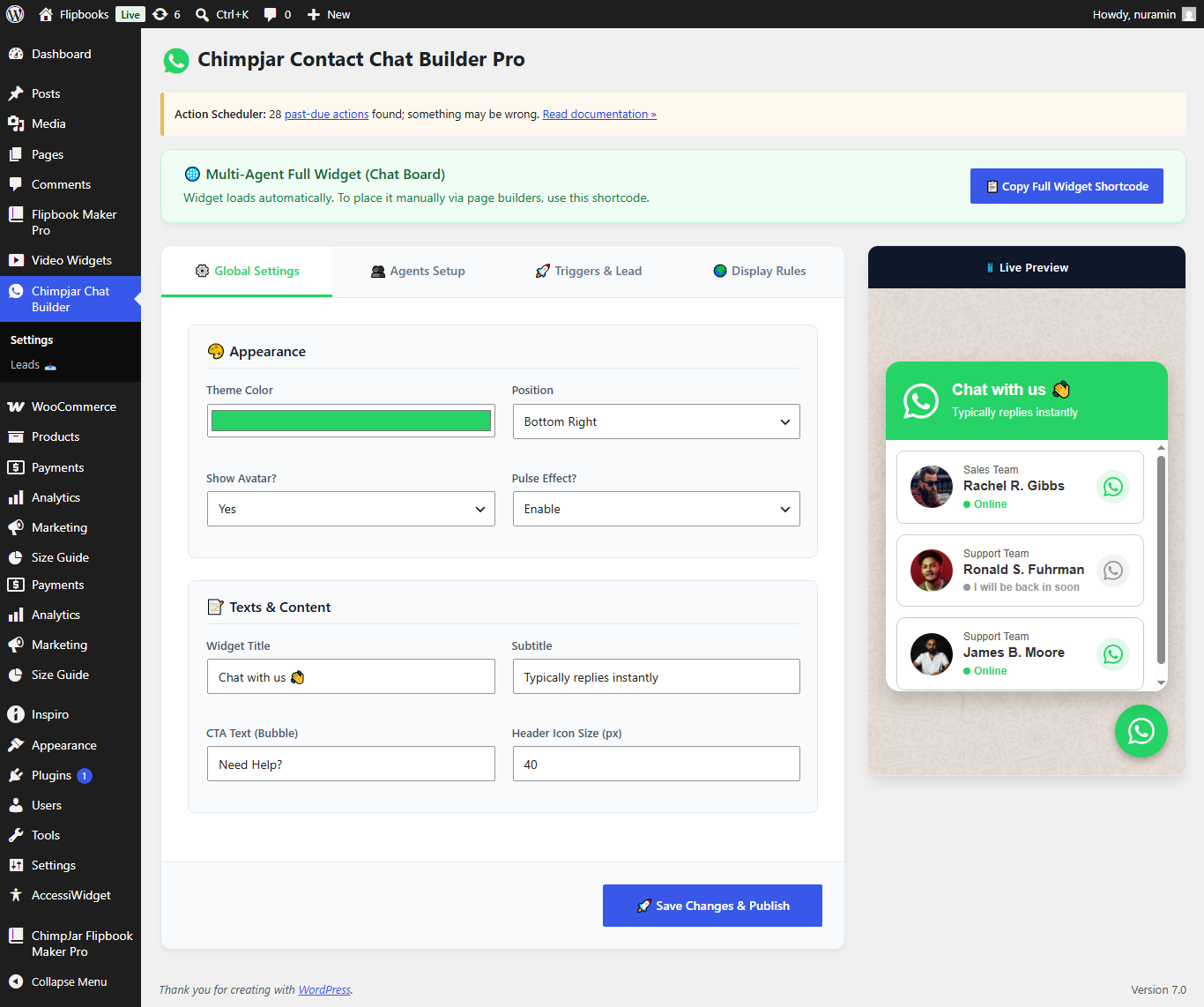Open the Flipbooks site home link
The width and height of the screenshot is (1204, 1007).
(x=74, y=14)
